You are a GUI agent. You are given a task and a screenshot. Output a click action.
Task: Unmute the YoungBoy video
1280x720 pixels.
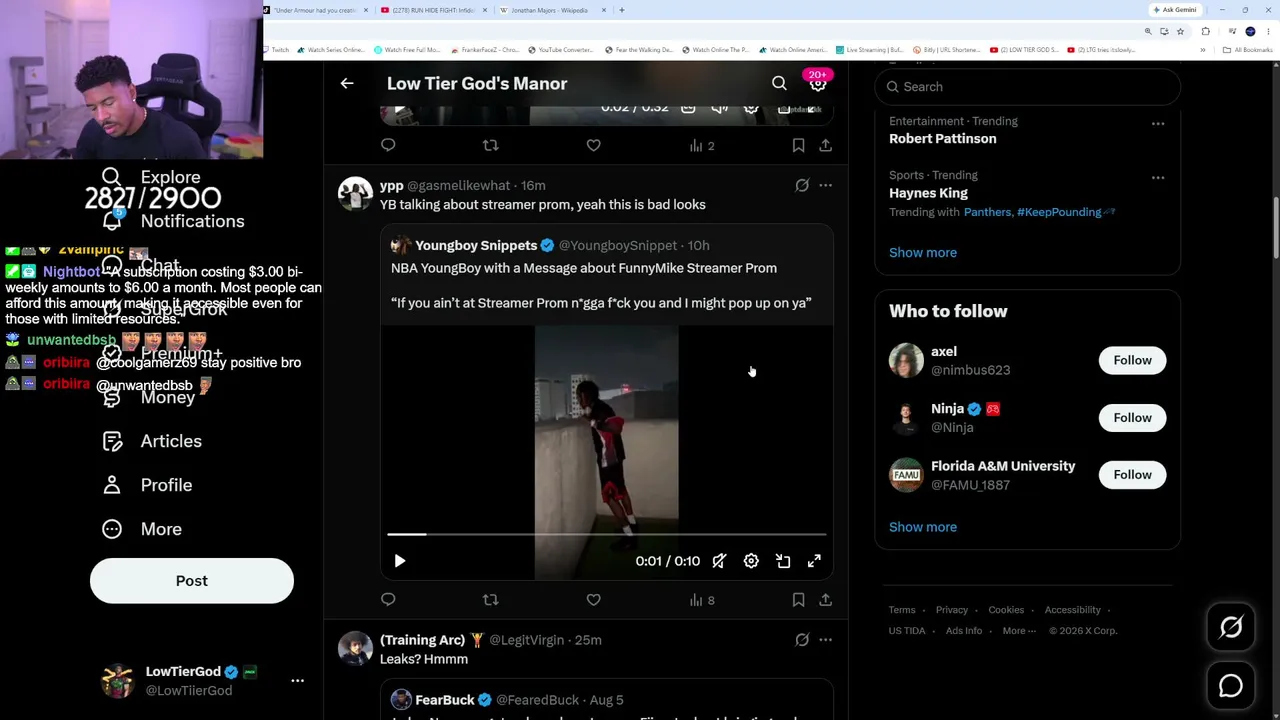(x=719, y=561)
